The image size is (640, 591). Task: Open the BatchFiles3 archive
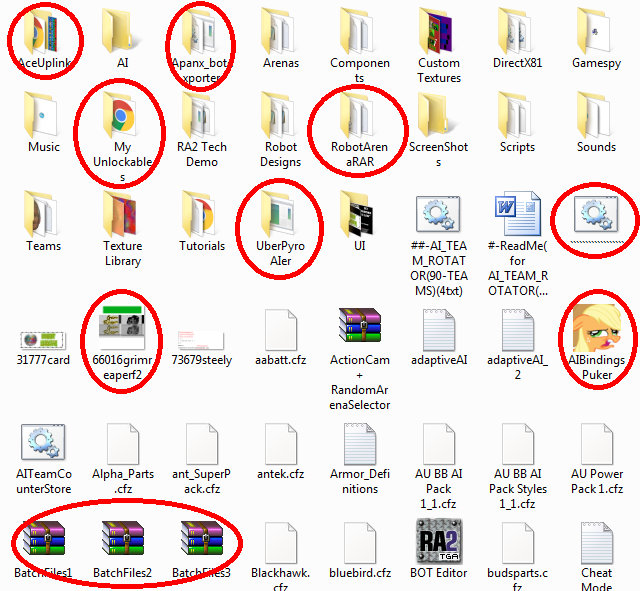[201, 541]
